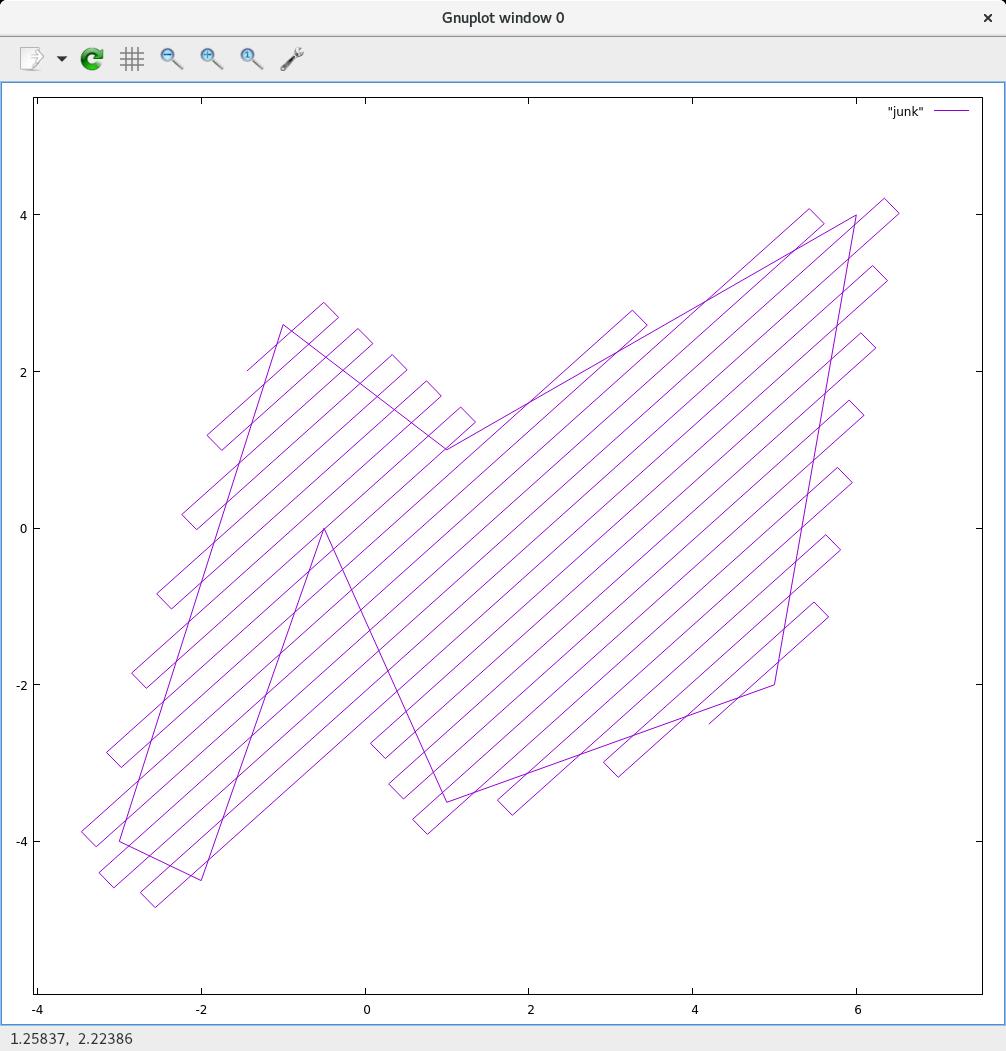The image size is (1006, 1051).
Task: Click the x-axis tick label 0
Action: click(x=366, y=1009)
